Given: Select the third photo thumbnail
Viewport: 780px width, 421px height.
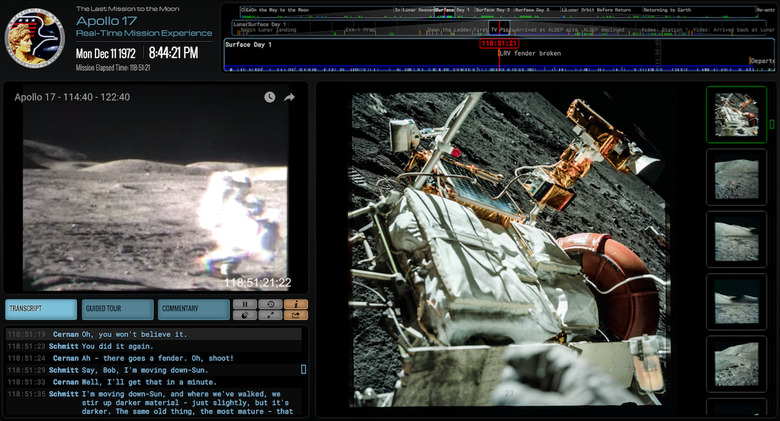Looking at the screenshot, I should pyautogui.click(x=737, y=239).
